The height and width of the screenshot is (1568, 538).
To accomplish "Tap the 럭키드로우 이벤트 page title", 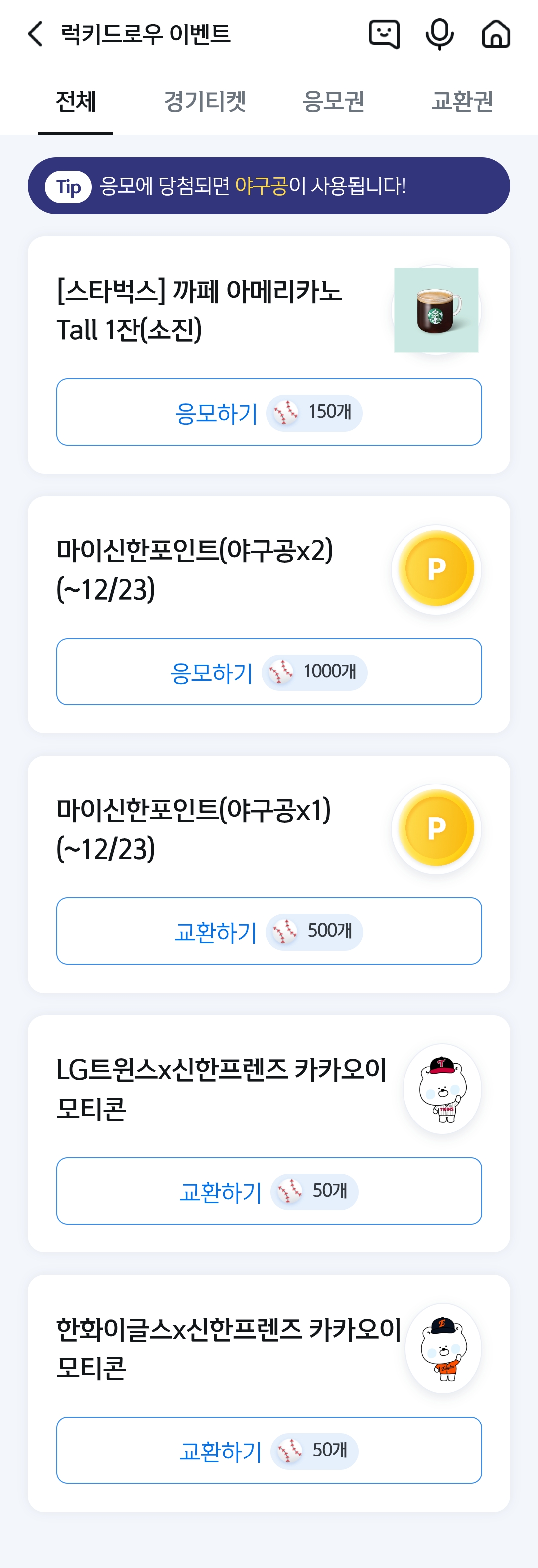I will click(145, 34).
